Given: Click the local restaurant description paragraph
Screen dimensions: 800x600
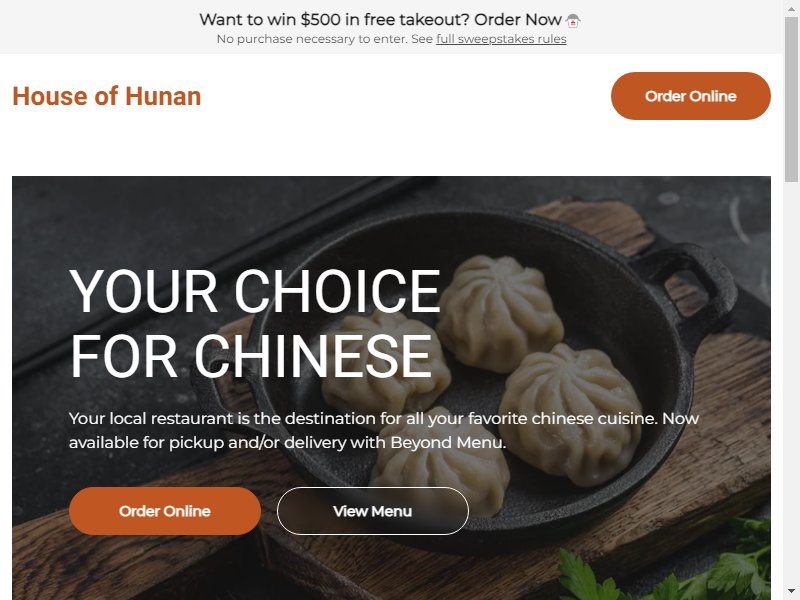Looking at the screenshot, I should pos(384,430).
